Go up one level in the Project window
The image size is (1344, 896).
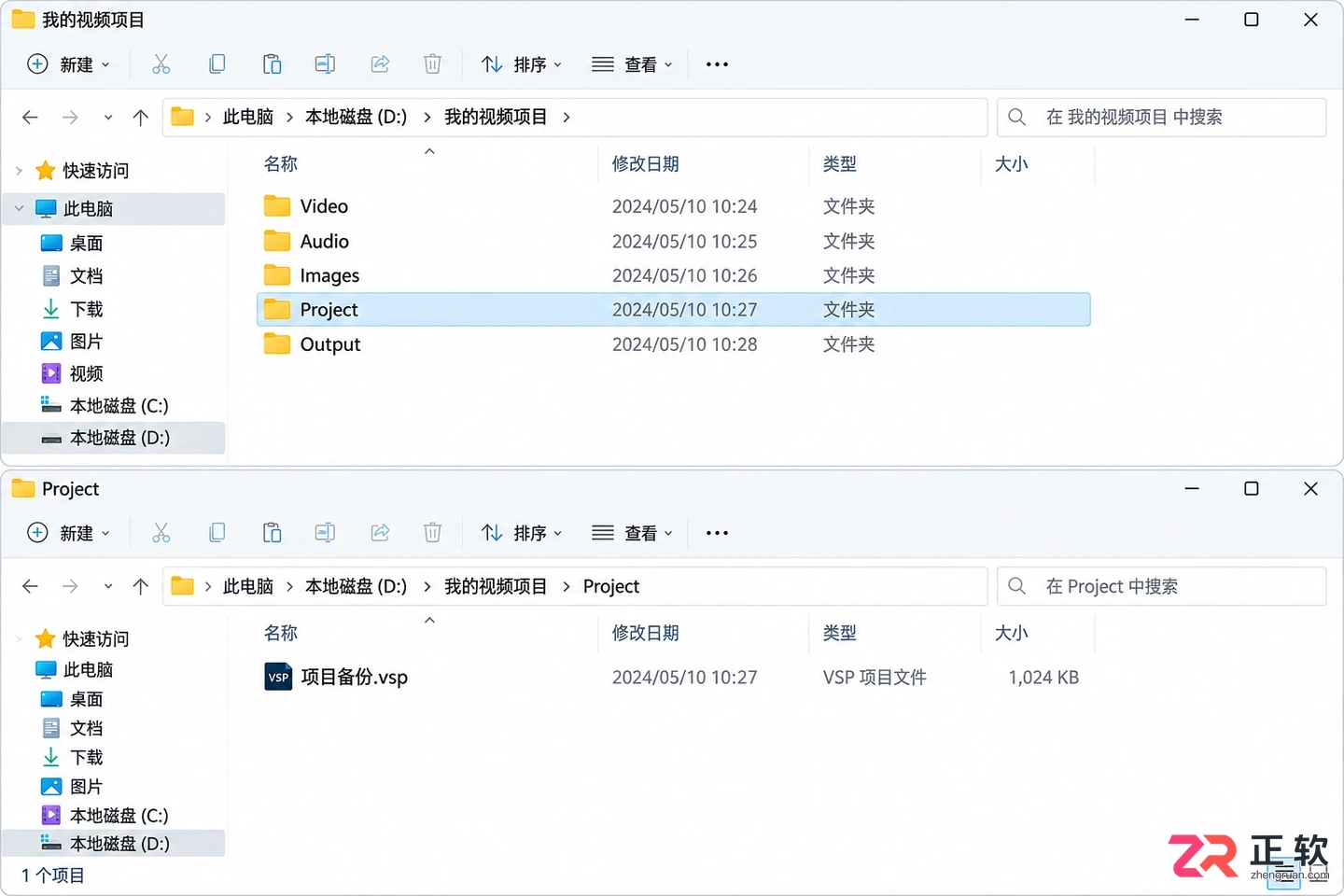(x=141, y=586)
